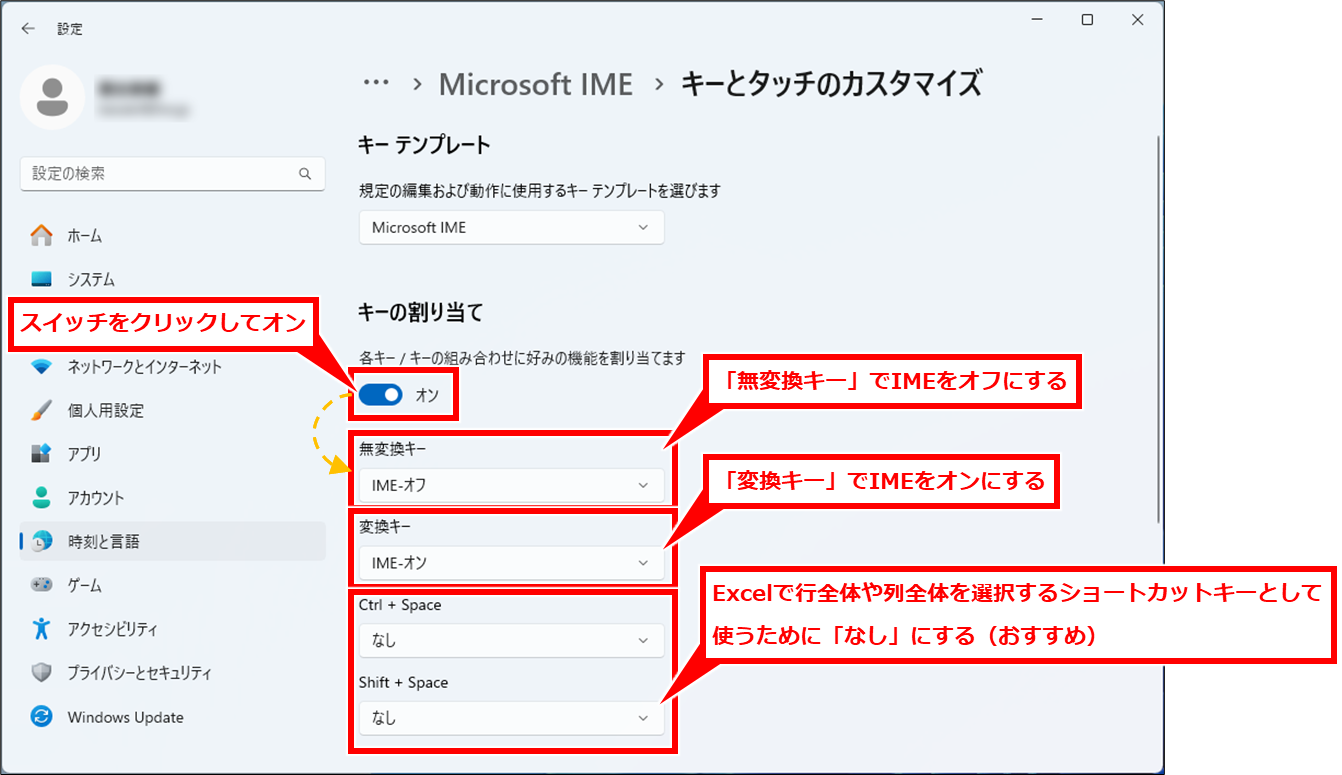Maximize the Settings window
This screenshot has width=1342, height=775.
click(x=1087, y=20)
